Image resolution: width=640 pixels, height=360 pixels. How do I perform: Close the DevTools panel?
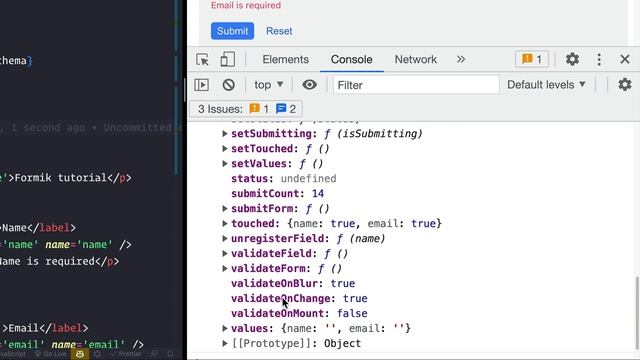(x=624, y=60)
